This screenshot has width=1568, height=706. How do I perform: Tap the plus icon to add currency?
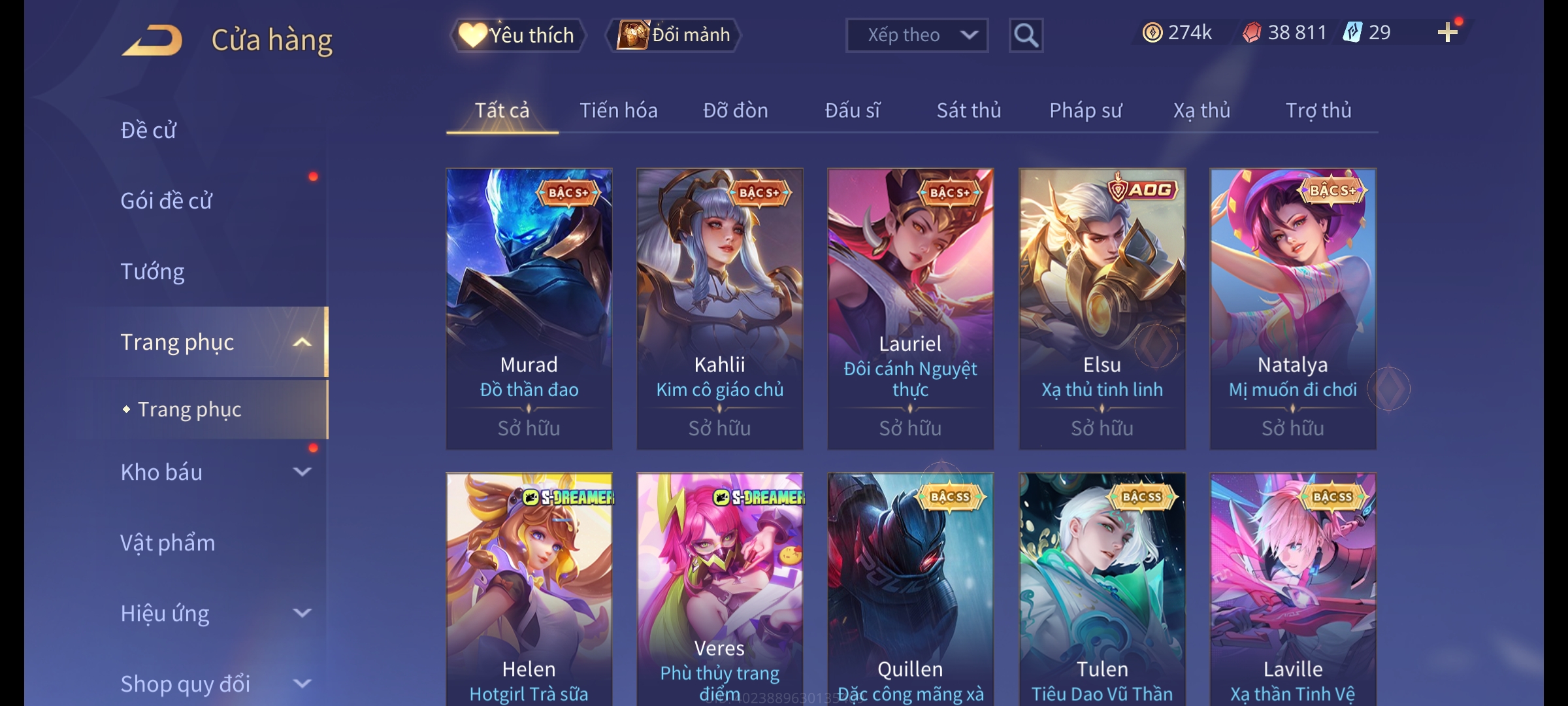point(1448,33)
